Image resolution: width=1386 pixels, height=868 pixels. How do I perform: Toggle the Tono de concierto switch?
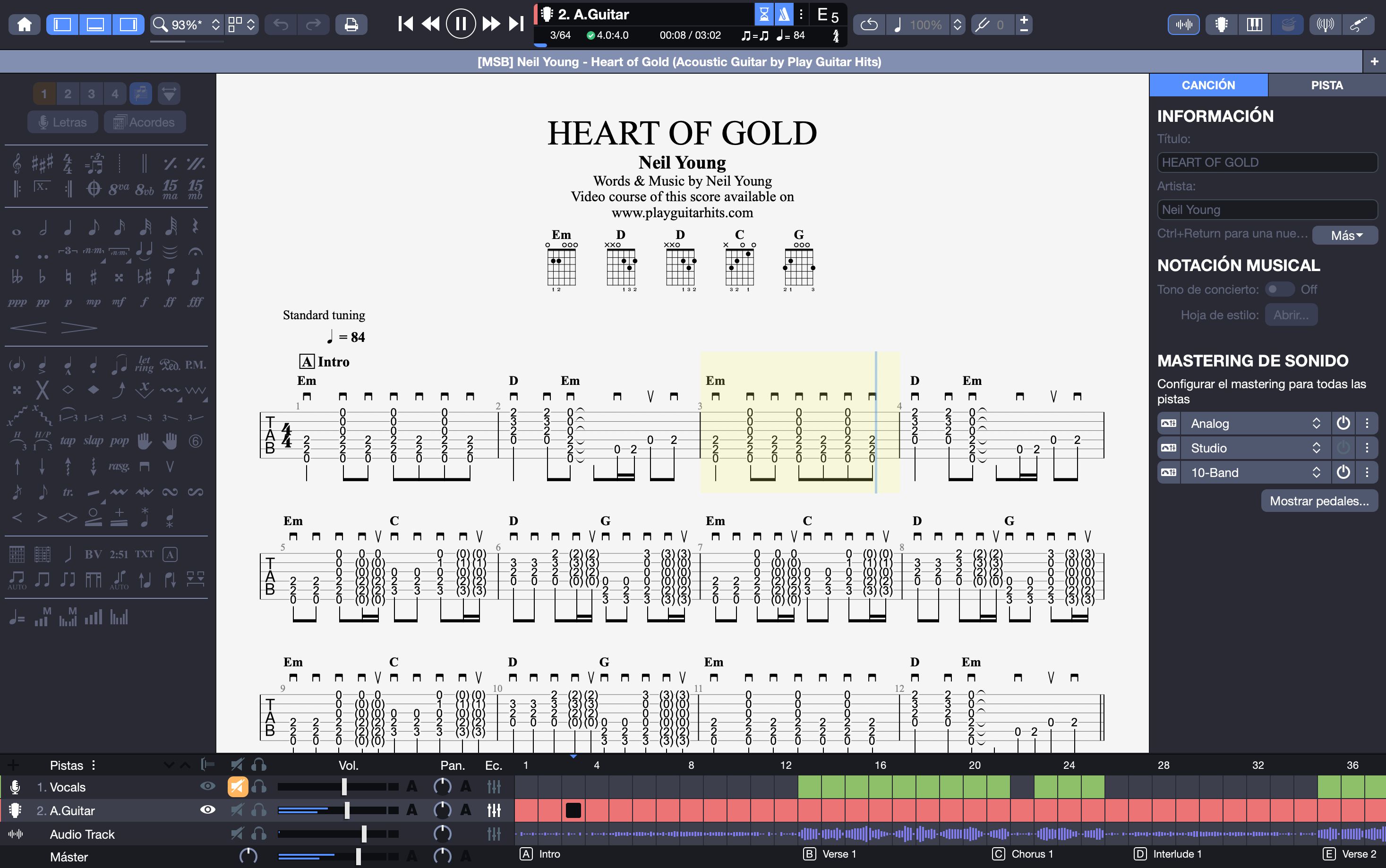click(x=1280, y=289)
